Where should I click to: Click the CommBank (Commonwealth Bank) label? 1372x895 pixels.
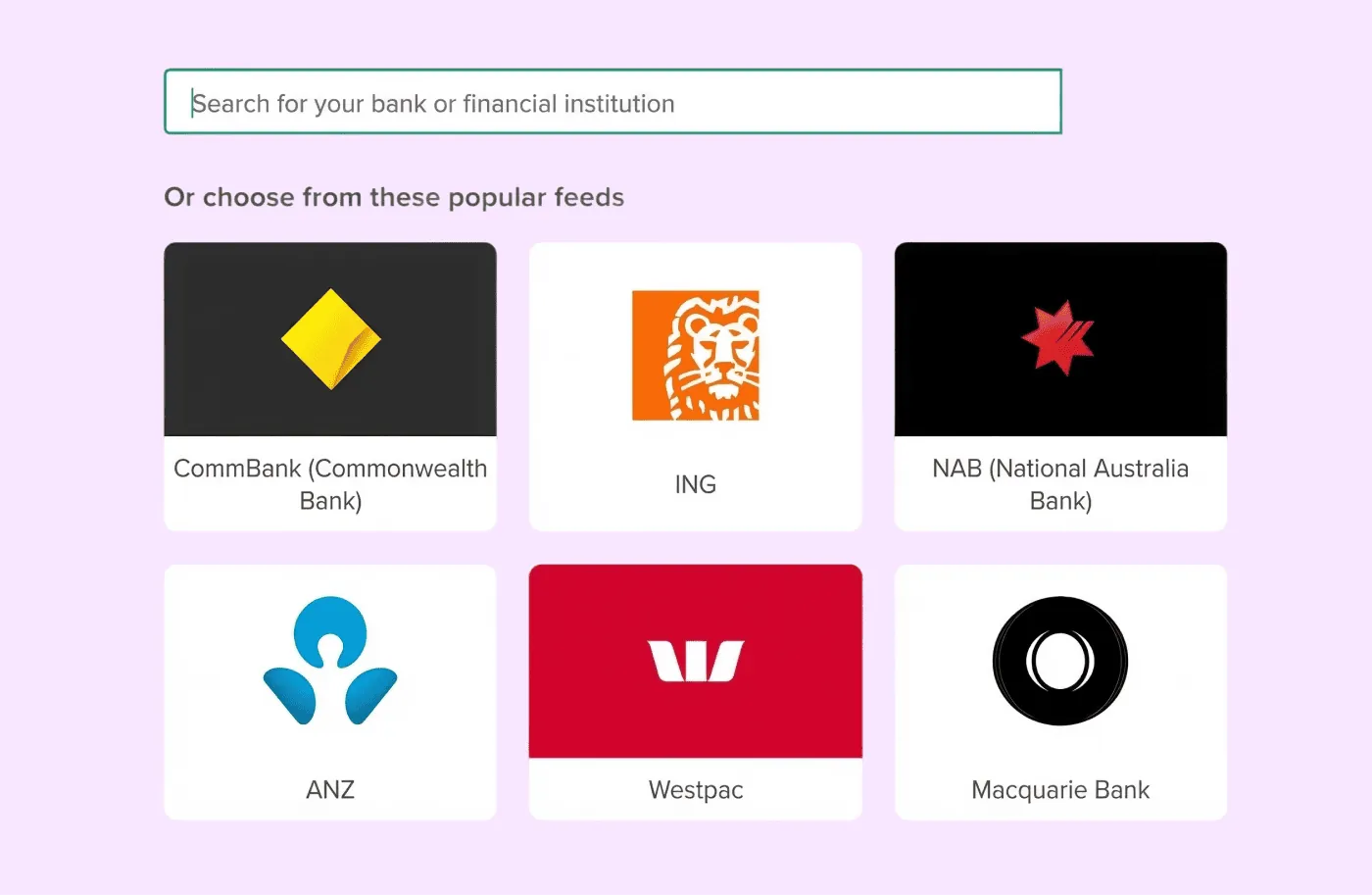point(330,484)
